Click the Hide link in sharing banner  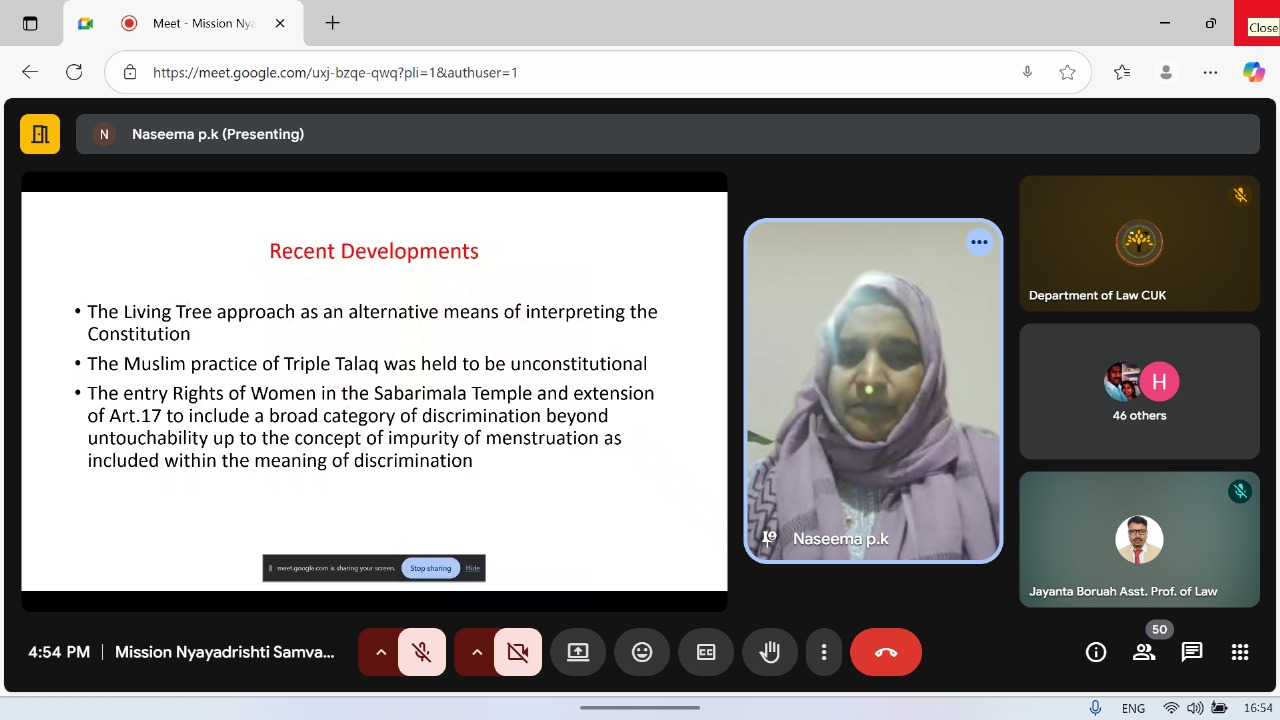point(473,568)
